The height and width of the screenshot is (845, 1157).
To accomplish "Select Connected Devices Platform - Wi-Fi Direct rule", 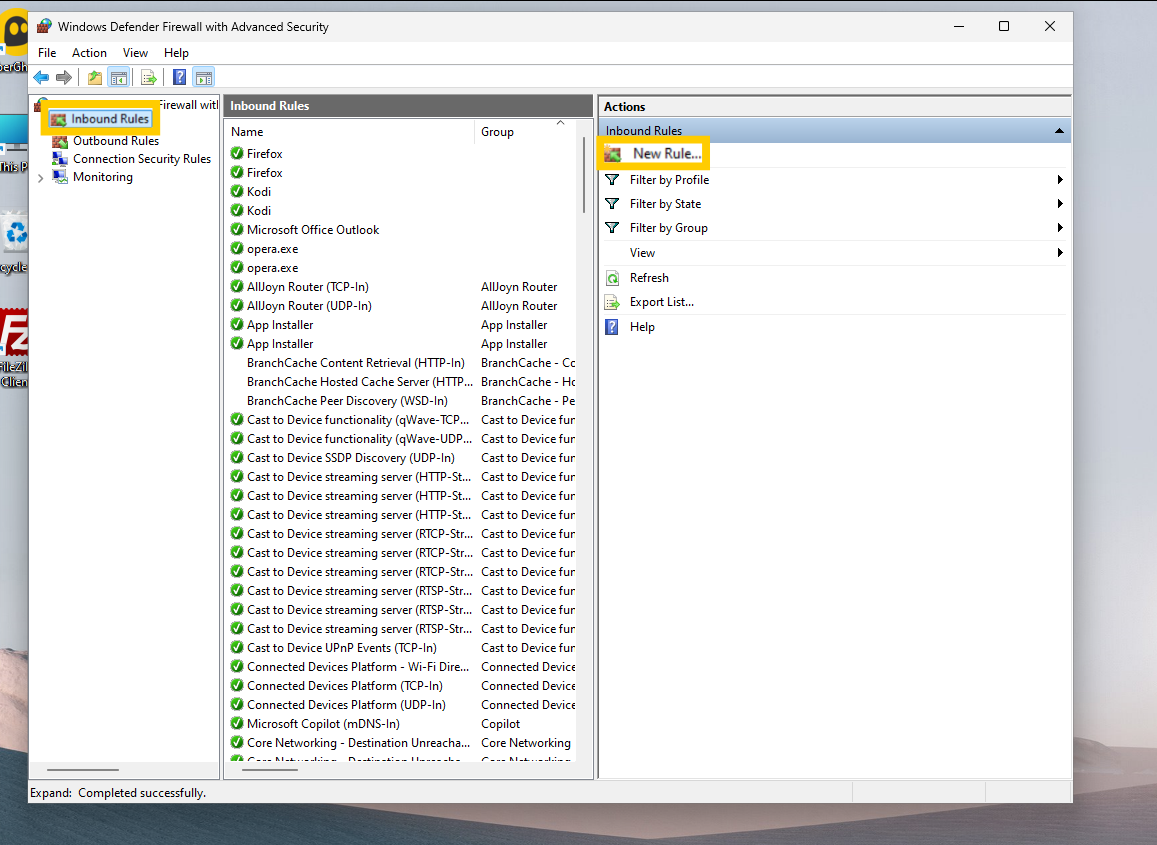I will point(358,666).
